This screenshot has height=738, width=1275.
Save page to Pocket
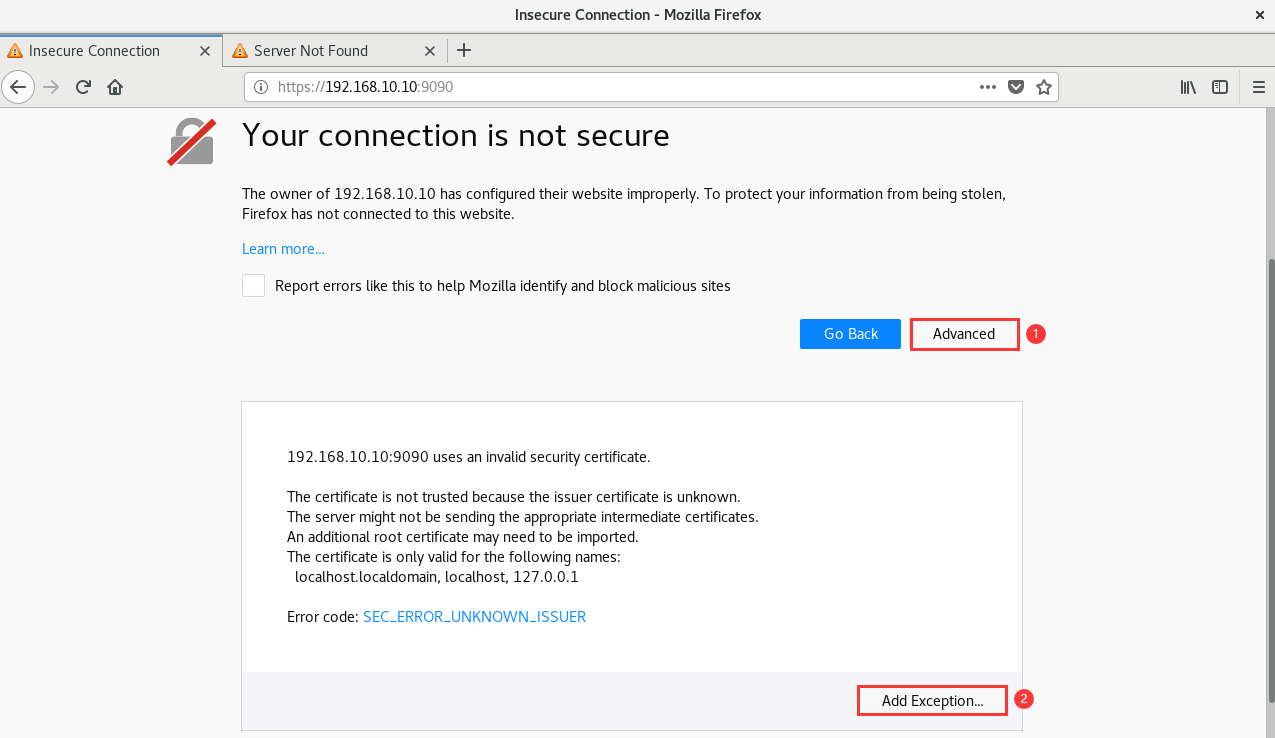tap(1016, 87)
